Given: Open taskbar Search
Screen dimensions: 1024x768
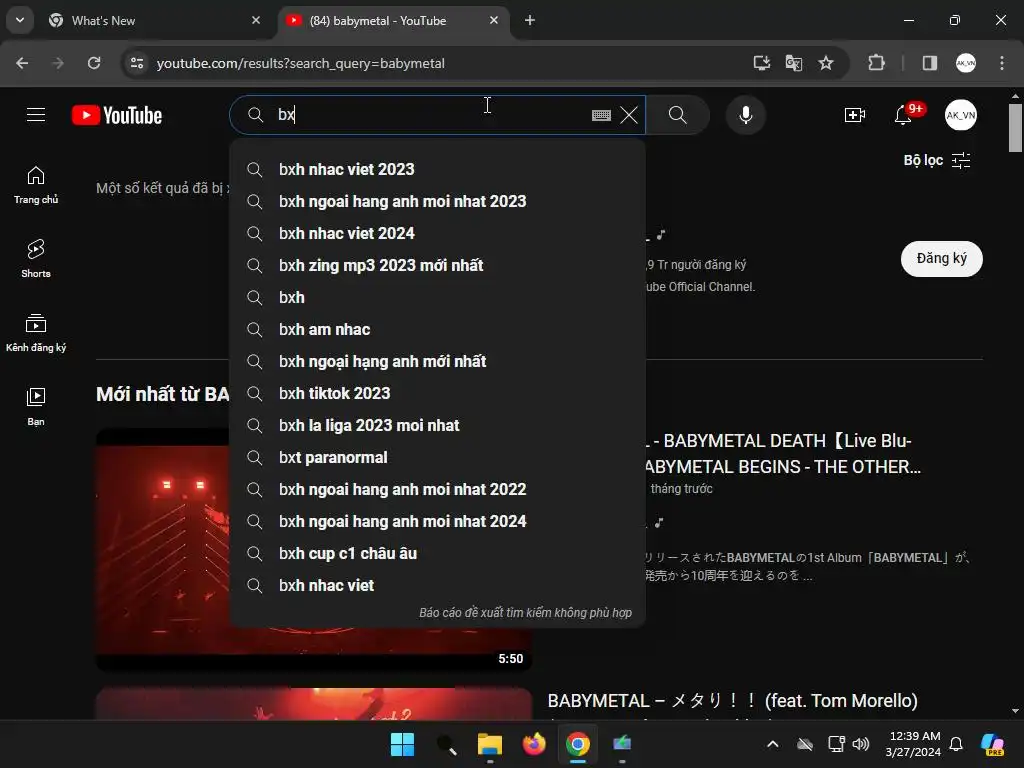Looking at the screenshot, I should pos(446,744).
